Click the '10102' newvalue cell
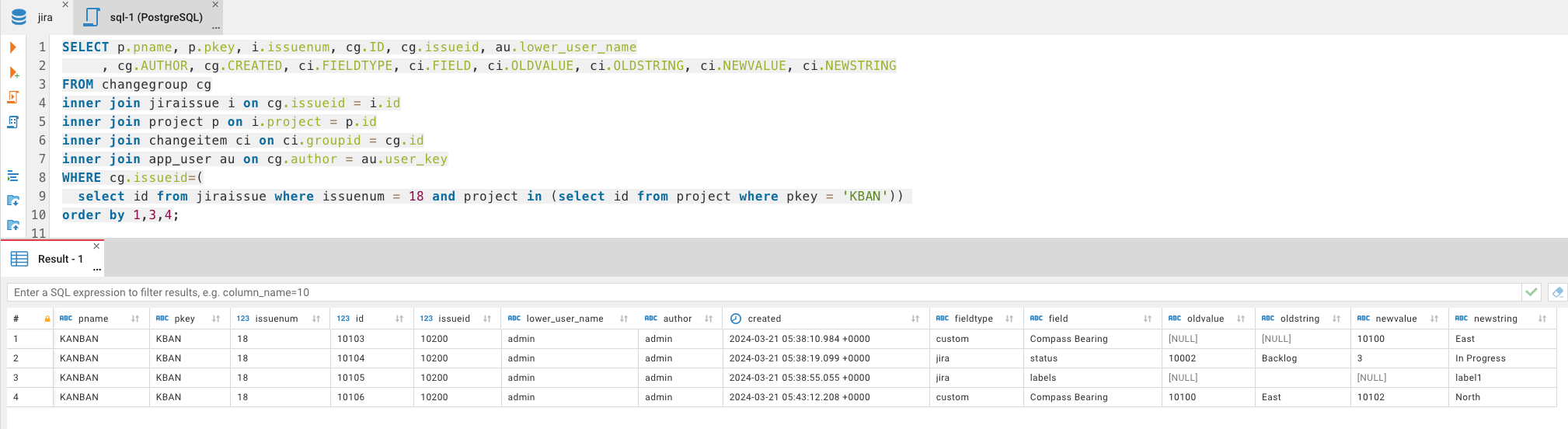1568x429 pixels. point(1399,397)
